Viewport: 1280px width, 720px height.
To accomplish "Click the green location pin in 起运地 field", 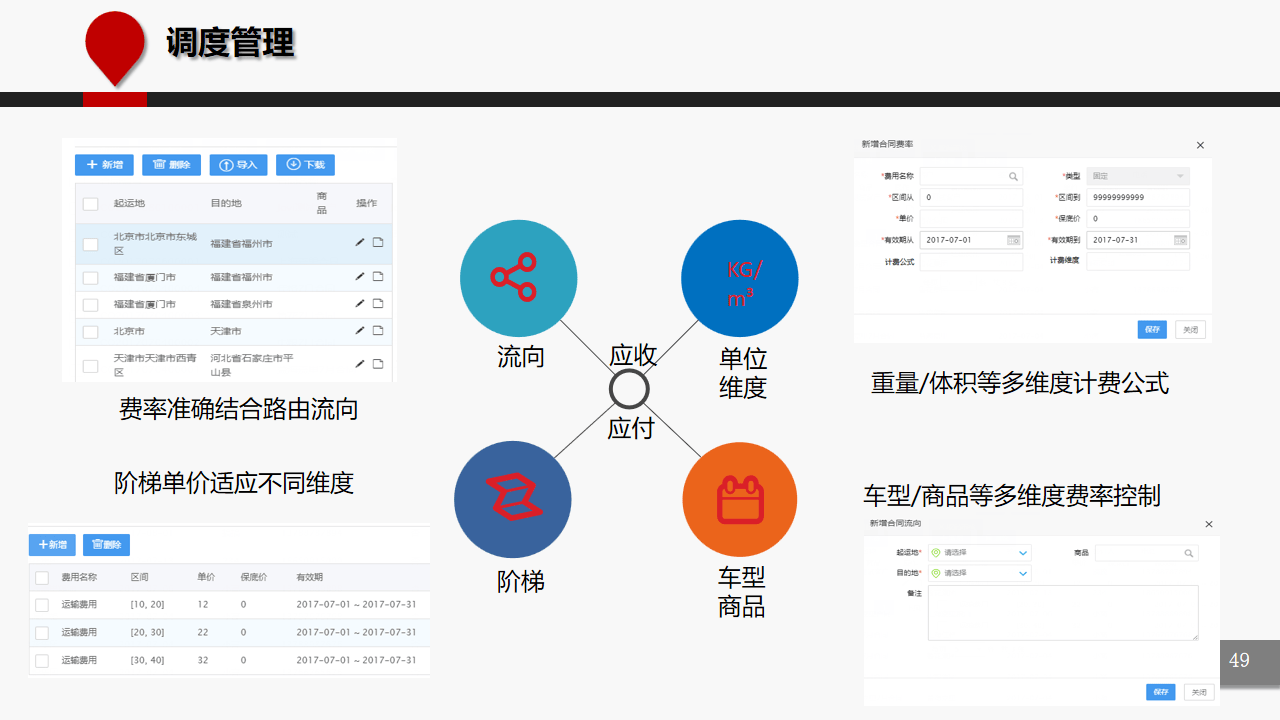I will click(x=936, y=552).
